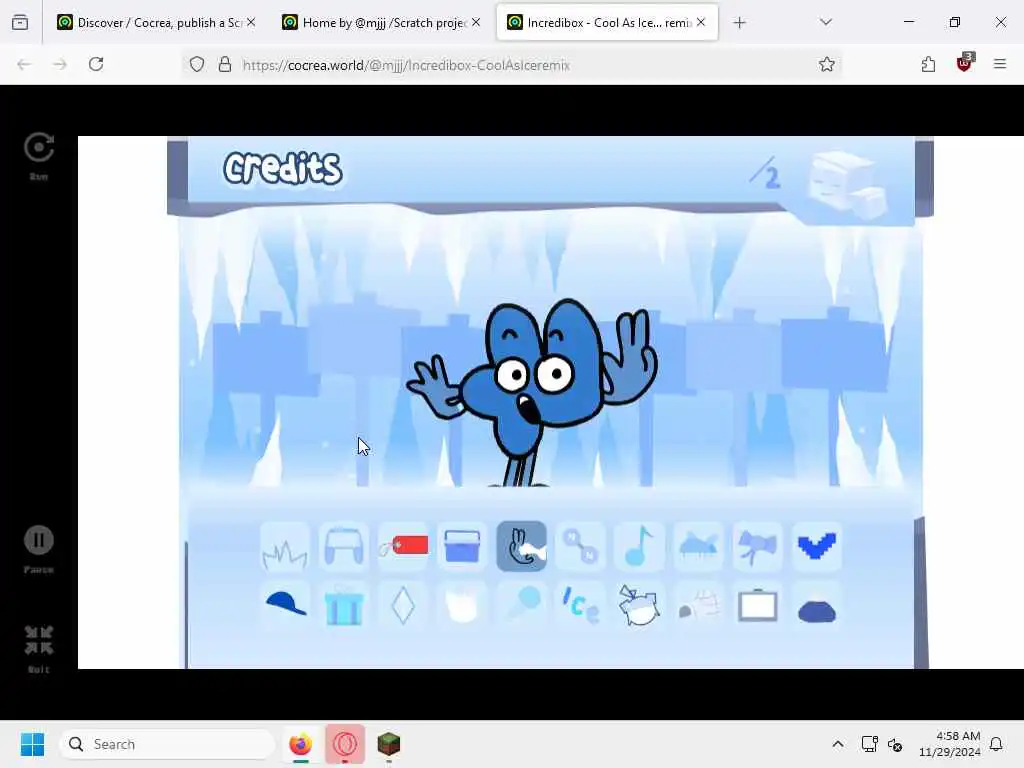Select the dripping cloud icon
1024x768 pixels.
coord(698,547)
